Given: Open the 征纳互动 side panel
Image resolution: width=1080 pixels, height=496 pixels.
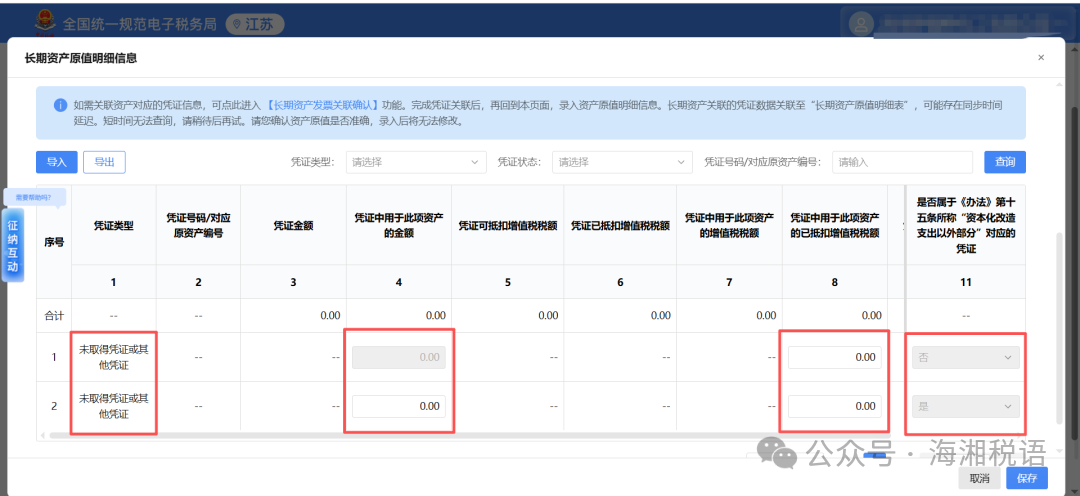Looking at the screenshot, I should click(13, 245).
